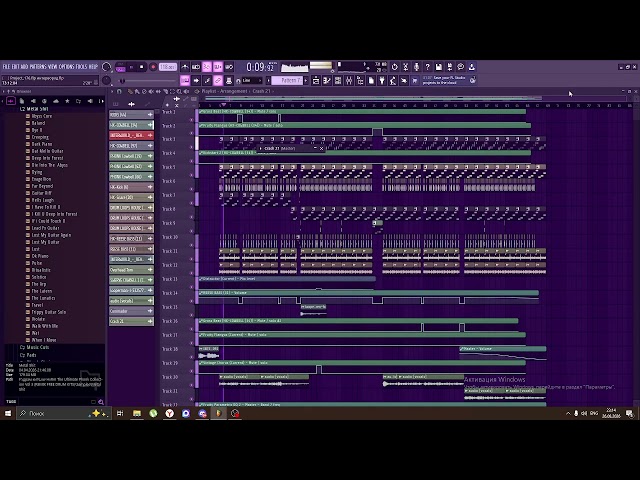Open the microphone recording icon in top toolbar

pyautogui.click(x=416, y=67)
